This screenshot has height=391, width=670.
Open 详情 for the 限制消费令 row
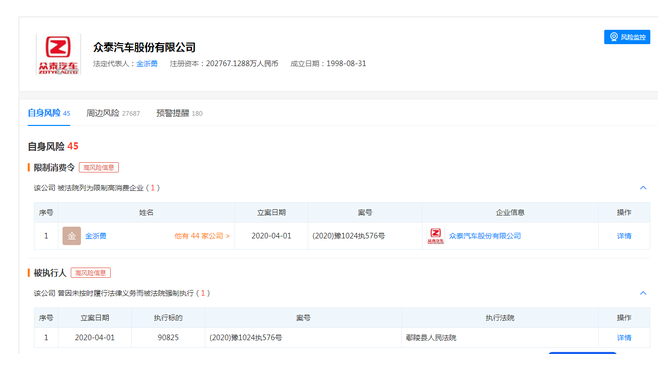point(624,236)
